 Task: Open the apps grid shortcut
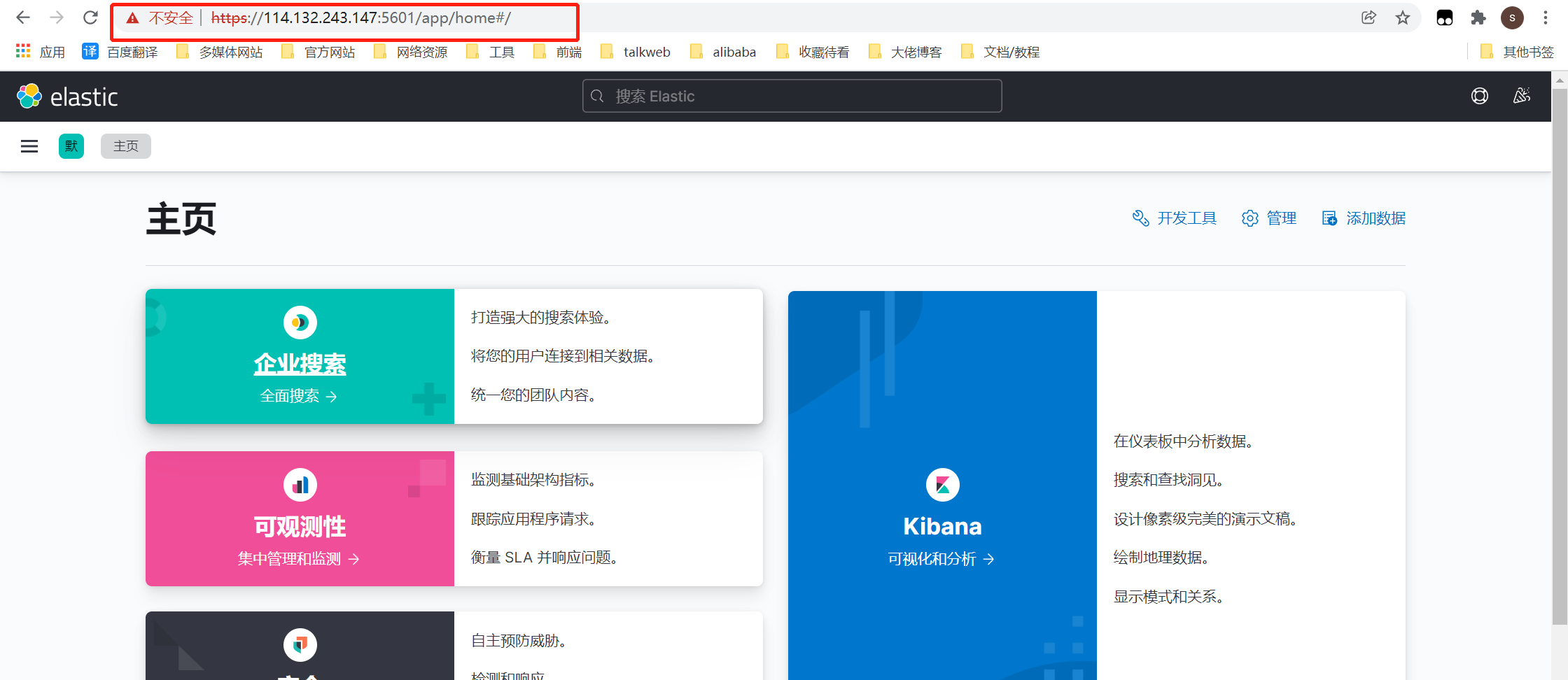[40, 52]
